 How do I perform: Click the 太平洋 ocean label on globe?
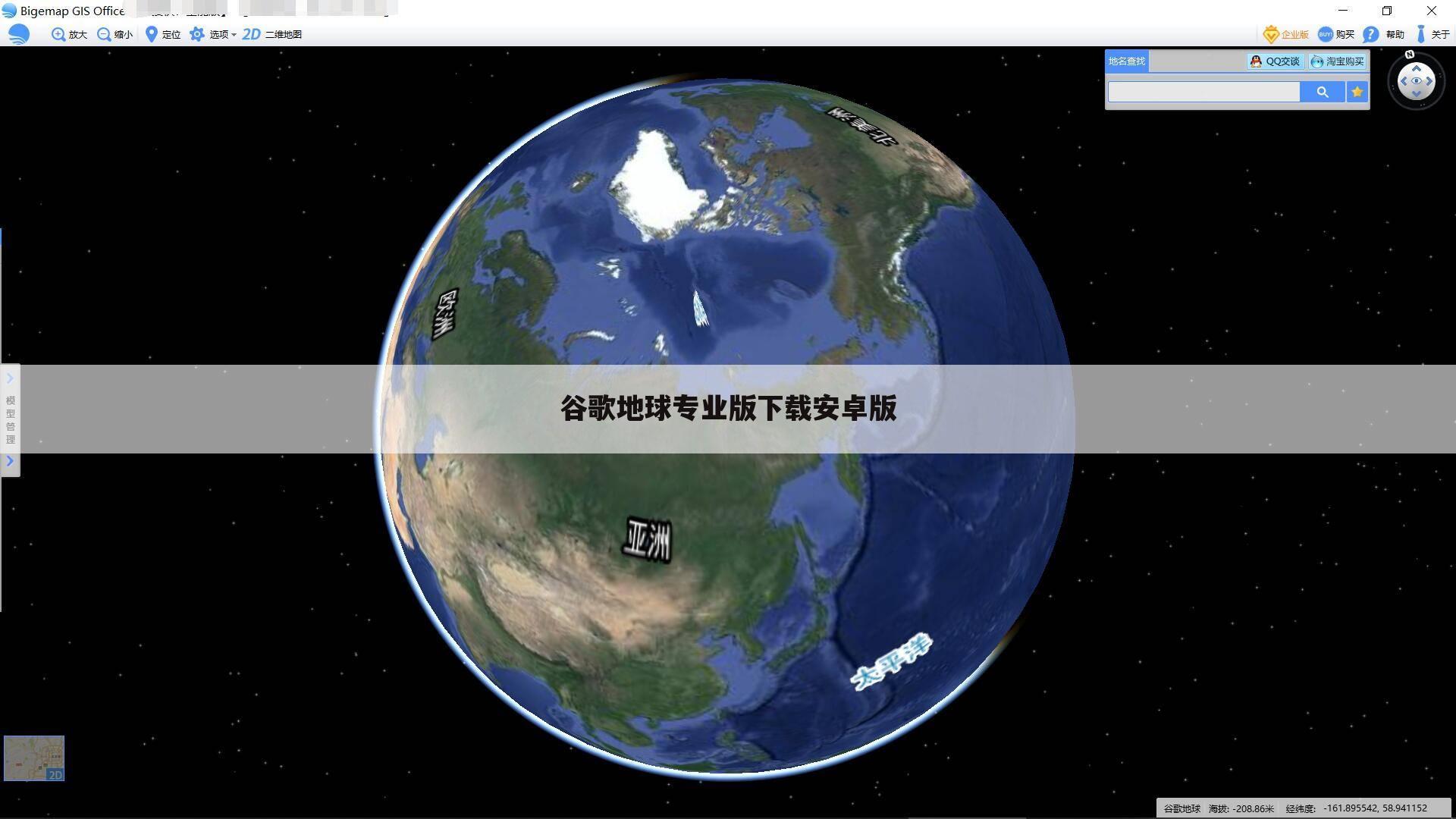(891, 661)
